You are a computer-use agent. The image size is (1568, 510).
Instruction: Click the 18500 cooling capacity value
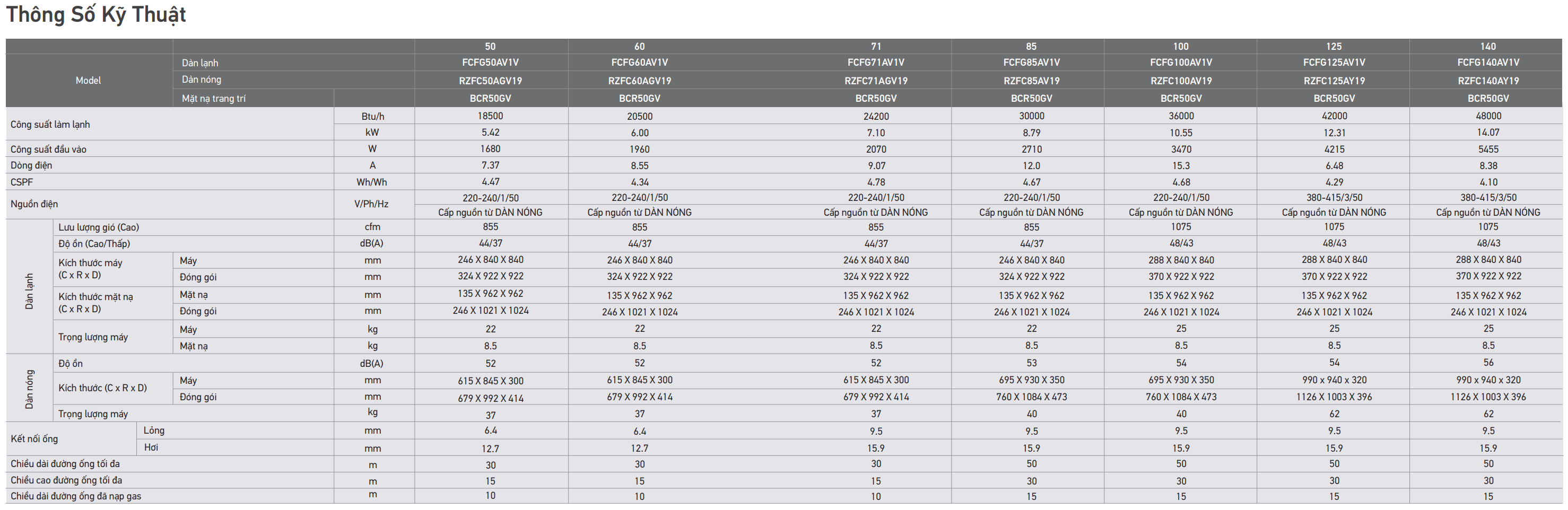490,116
